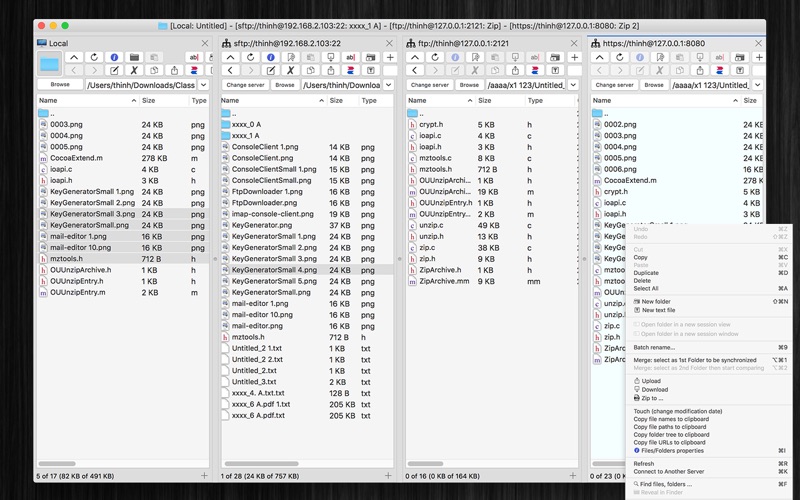Refresh the https pane listing

tap(619, 57)
